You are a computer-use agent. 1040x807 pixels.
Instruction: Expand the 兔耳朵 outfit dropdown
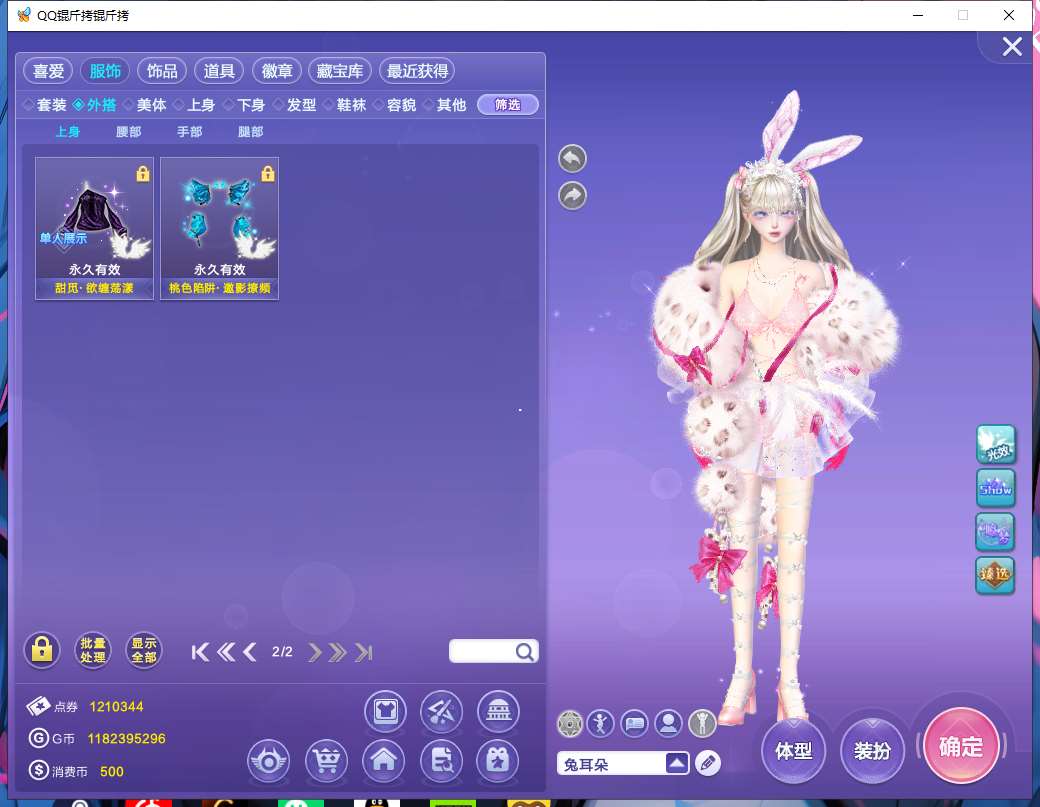click(678, 763)
